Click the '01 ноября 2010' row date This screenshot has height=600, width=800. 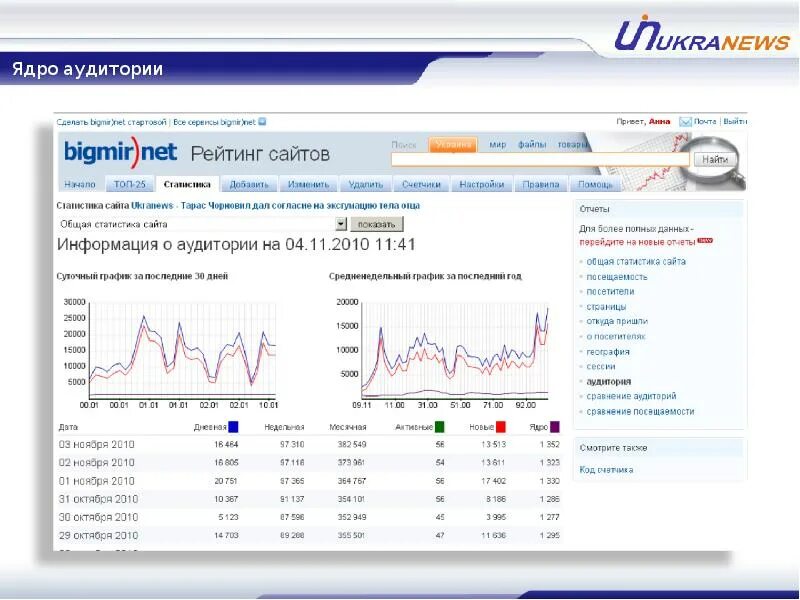pyautogui.click(x=96, y=481)
